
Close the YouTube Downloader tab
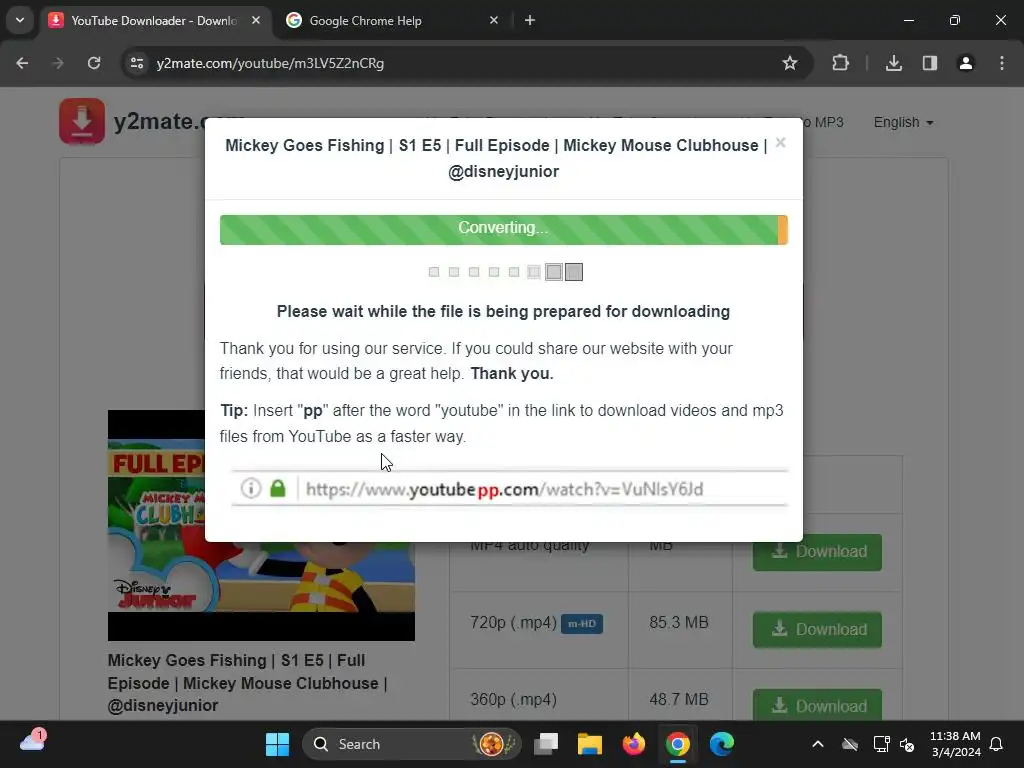(256, 20)
